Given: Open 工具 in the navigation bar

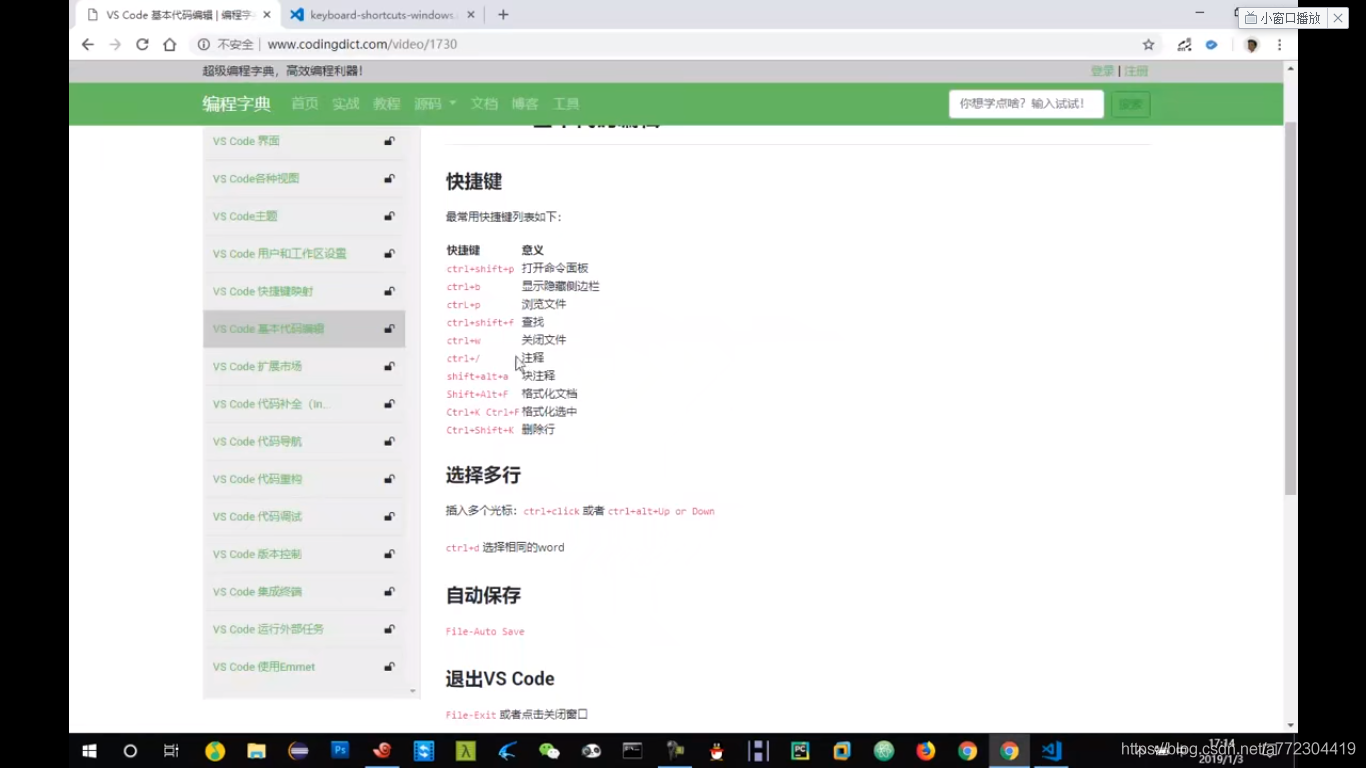Looking at the screenshot, I should click(566, 104).
